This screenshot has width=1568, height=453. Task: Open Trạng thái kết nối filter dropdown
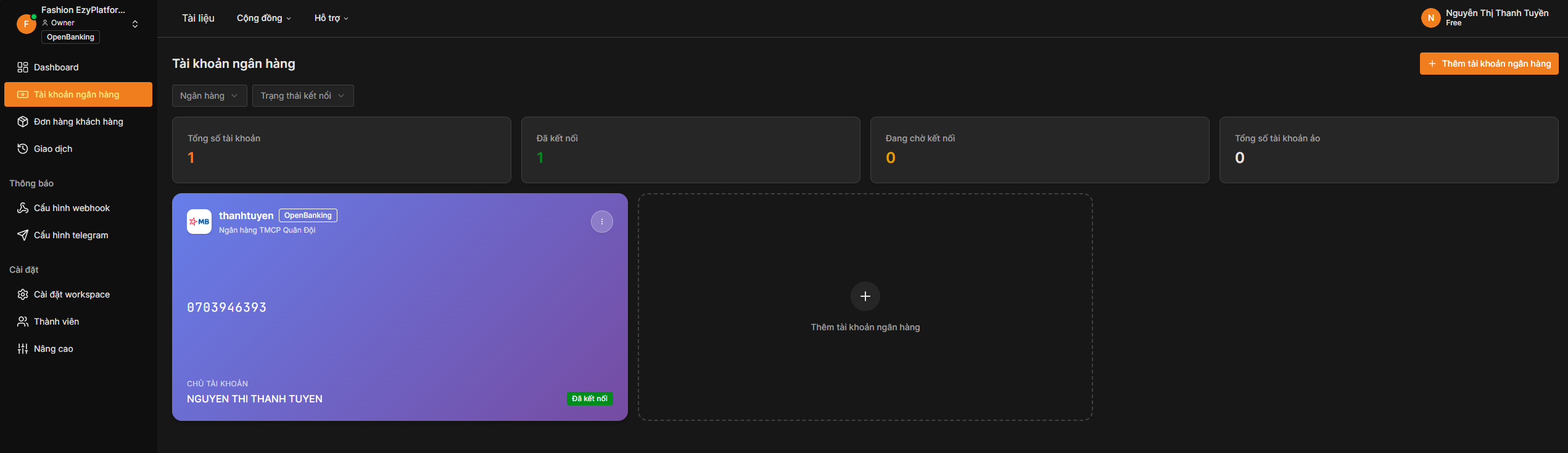tap(302, 96)
